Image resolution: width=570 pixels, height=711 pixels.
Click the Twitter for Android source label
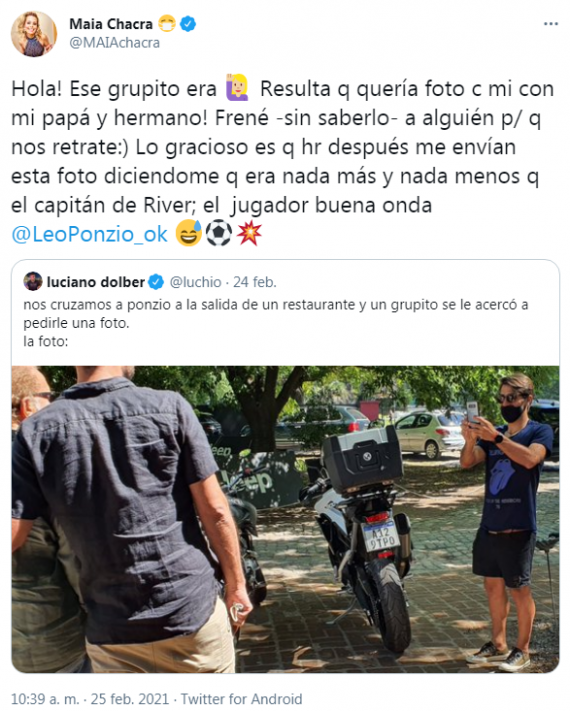pos(242,699)
